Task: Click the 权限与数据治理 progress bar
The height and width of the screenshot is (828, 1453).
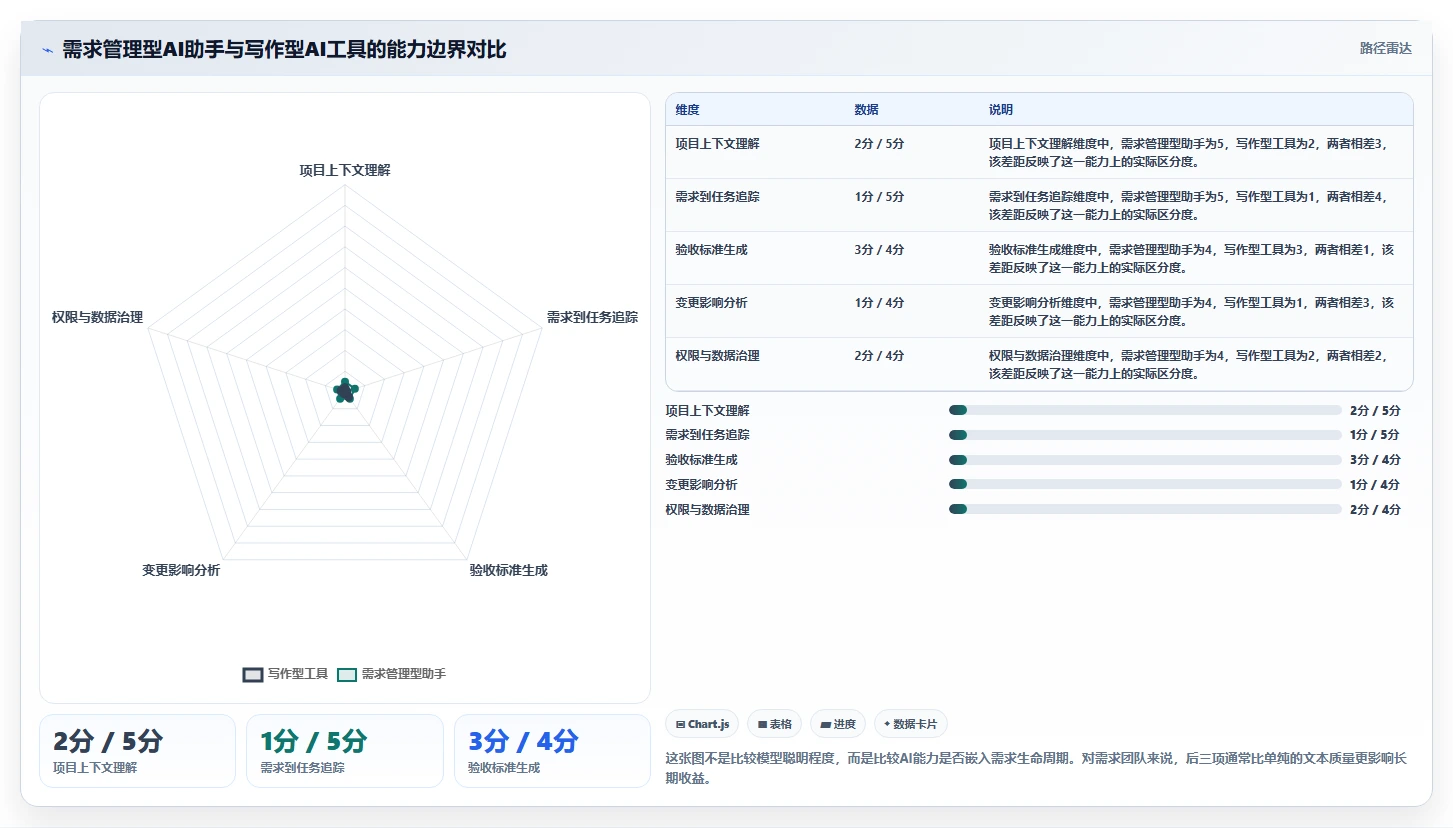Action: 1145,509
